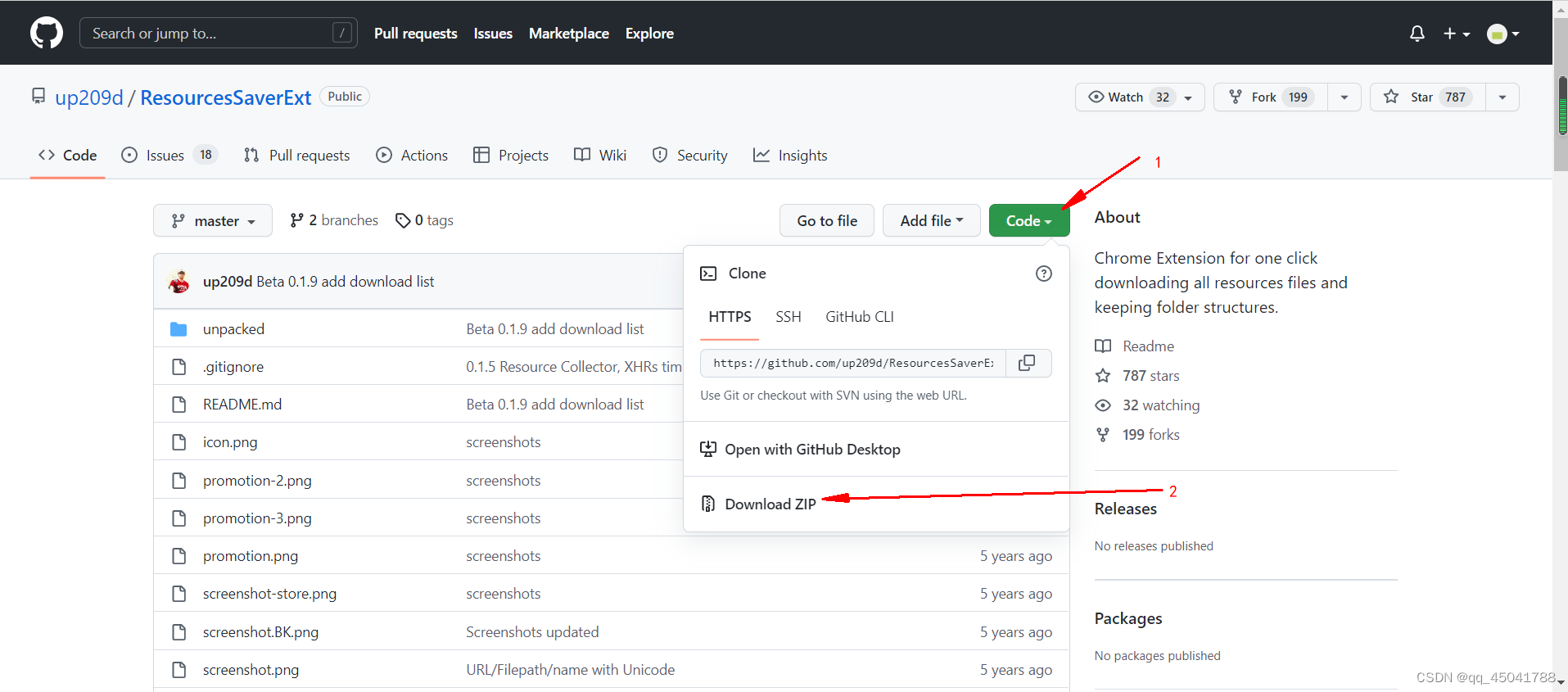Star the repository
The image size is (1568, 692).
coord(1428,97)
